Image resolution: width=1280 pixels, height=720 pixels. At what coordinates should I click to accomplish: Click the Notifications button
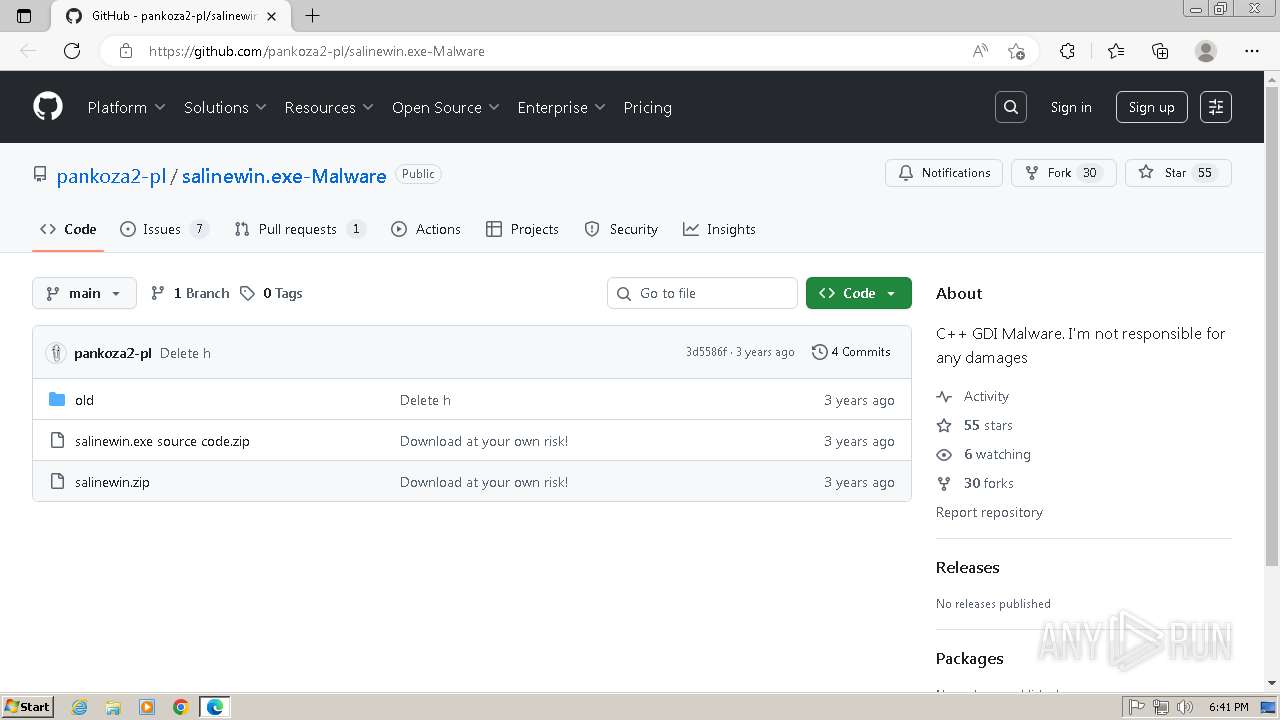tap(944, 173)
